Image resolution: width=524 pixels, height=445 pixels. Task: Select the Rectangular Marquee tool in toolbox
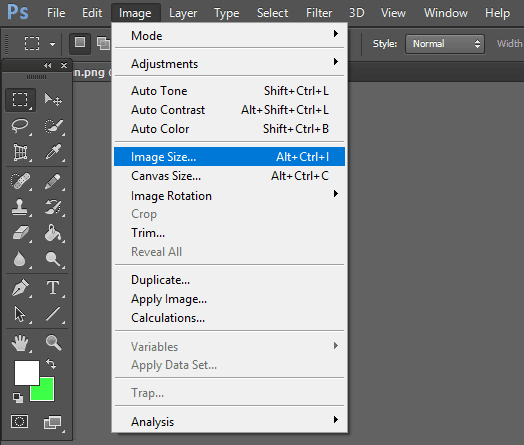[20, 100]
